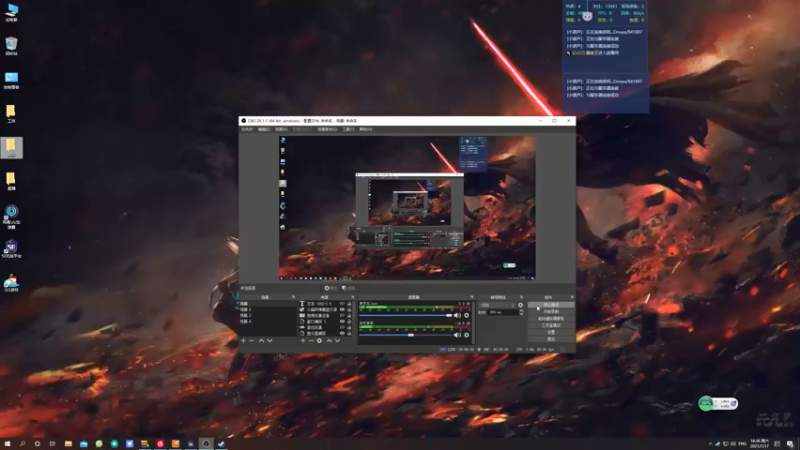This screenshot has height=450, width=800.
Task: Click the streaming button at top of 控件
Action: pyautogui.click(x=551, y=305)
